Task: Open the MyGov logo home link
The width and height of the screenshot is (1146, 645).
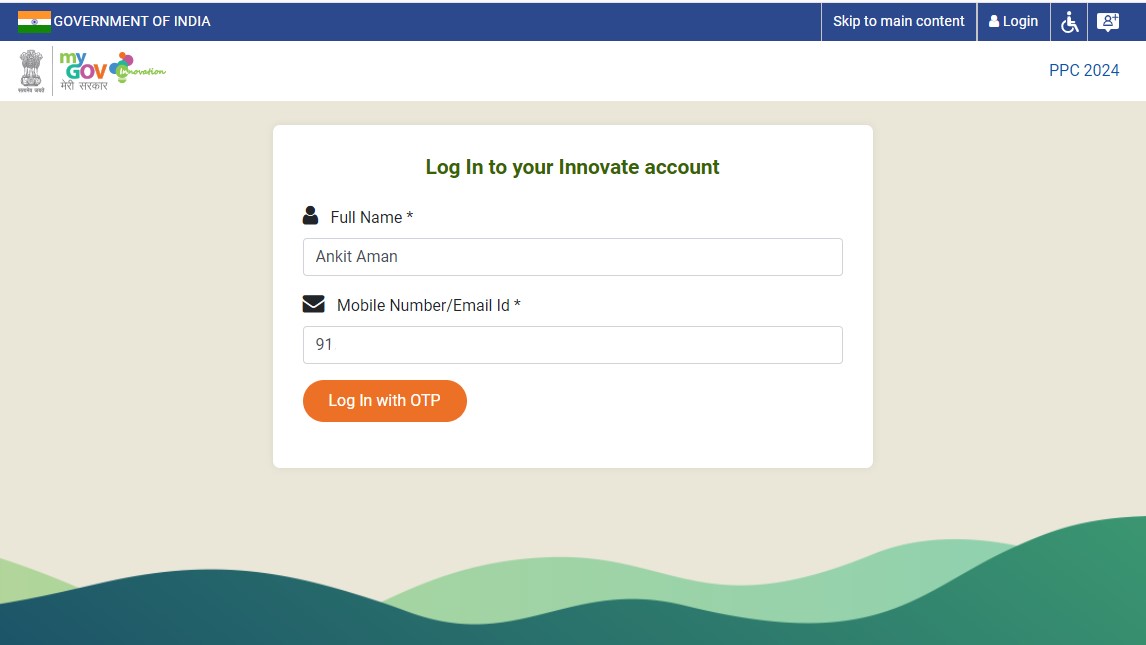Action: click(83, 66)
